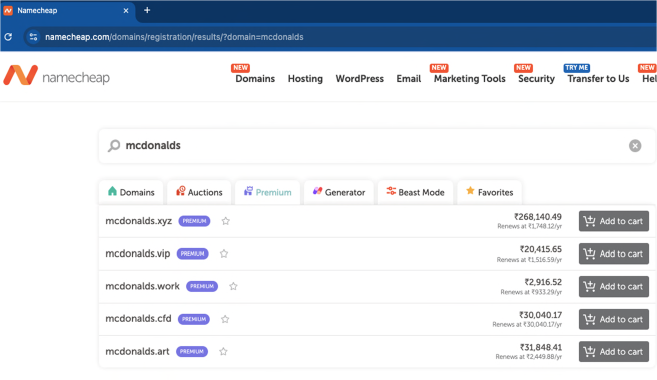The width and height of the screenshot is (657, 380).
Task: Favorite mcdonalds.work with star icon
Action: click(233, 286)
